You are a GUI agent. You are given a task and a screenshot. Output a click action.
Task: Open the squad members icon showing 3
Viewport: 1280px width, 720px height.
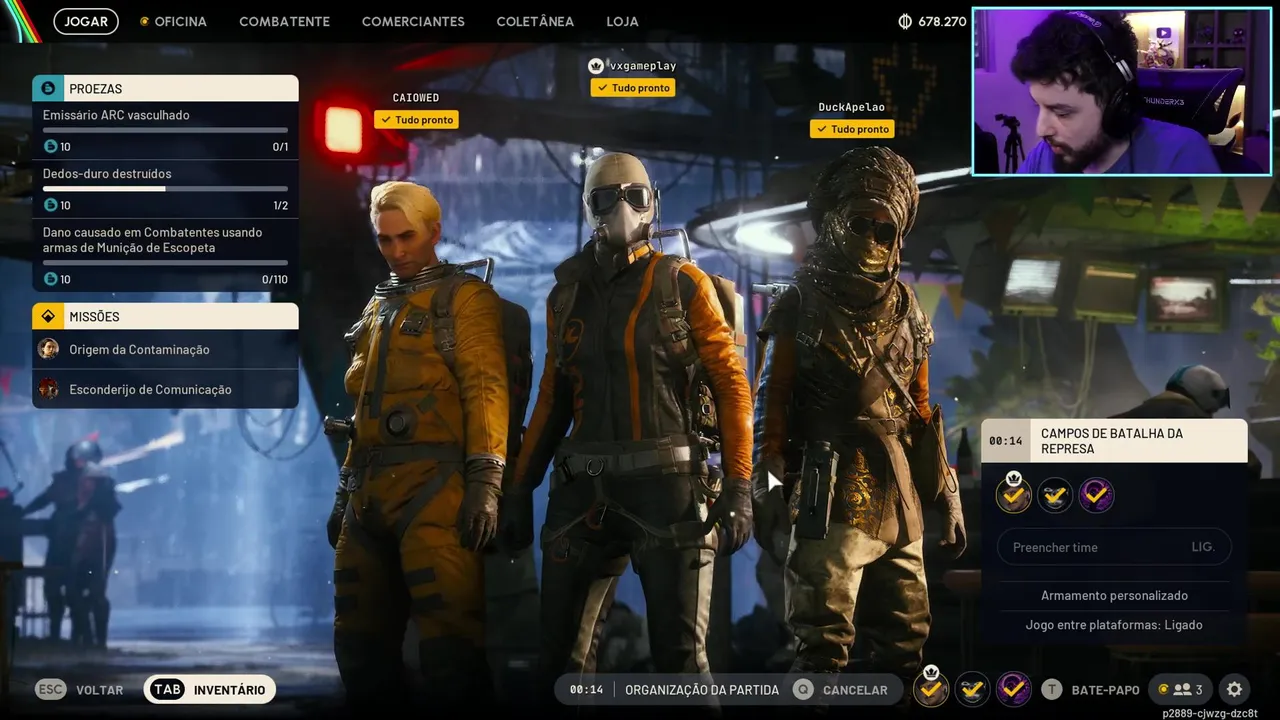[1181, 689]
